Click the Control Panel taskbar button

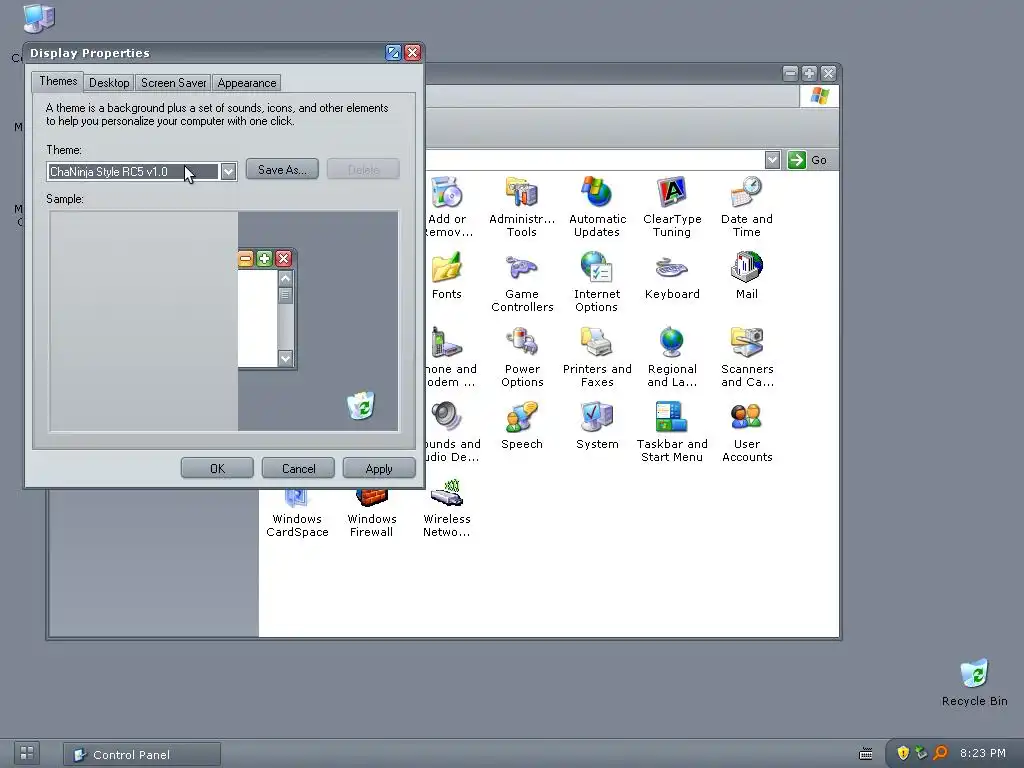pyautogui.click(x=142, y=754)
